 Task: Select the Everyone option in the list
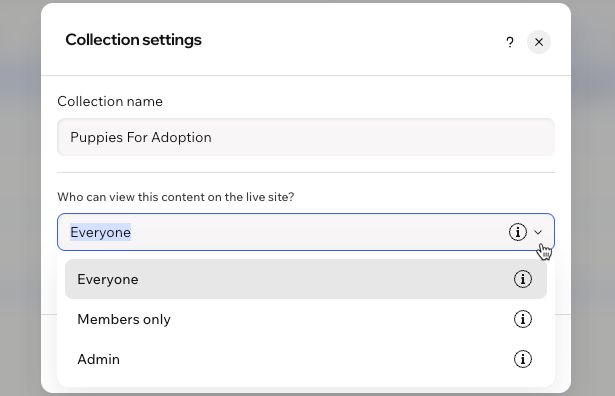pos(306,279)
